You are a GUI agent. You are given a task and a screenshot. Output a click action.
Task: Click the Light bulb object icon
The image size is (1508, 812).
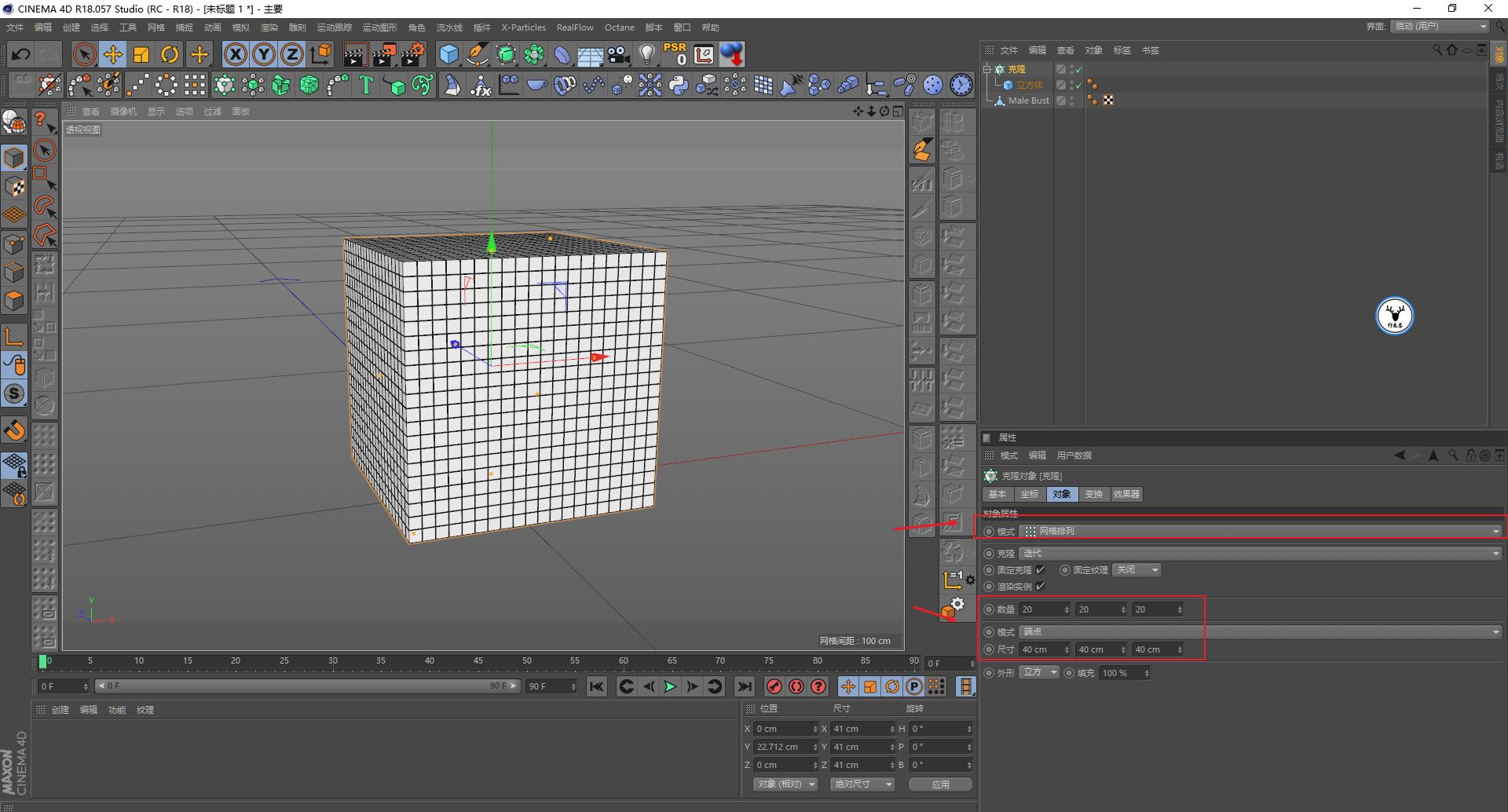click(646, 54)
